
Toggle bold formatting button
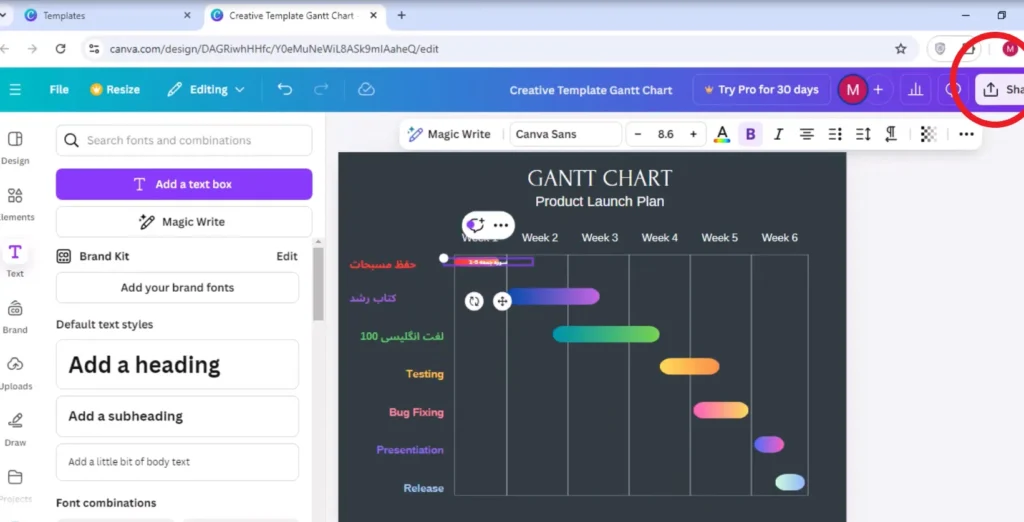750,134
